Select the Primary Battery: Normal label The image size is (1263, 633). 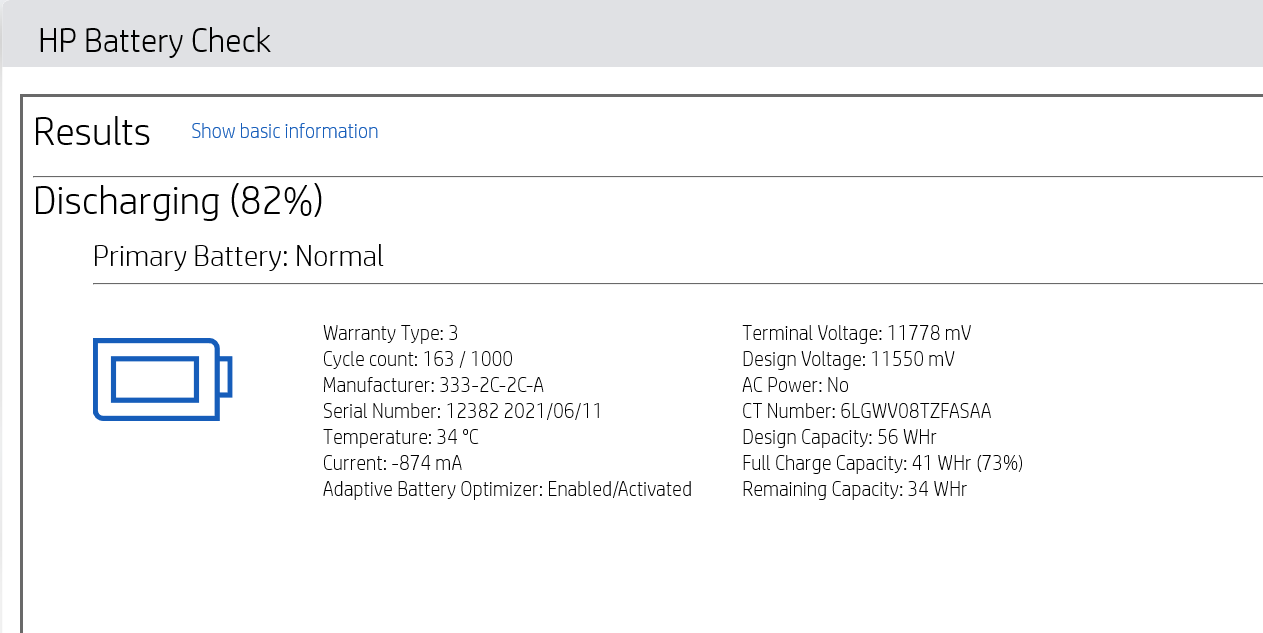(237, 256)
